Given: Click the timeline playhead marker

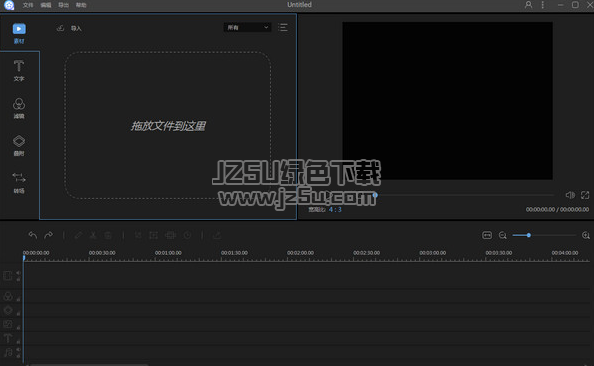Looking at the screenshot, I should tap(24, 258).
